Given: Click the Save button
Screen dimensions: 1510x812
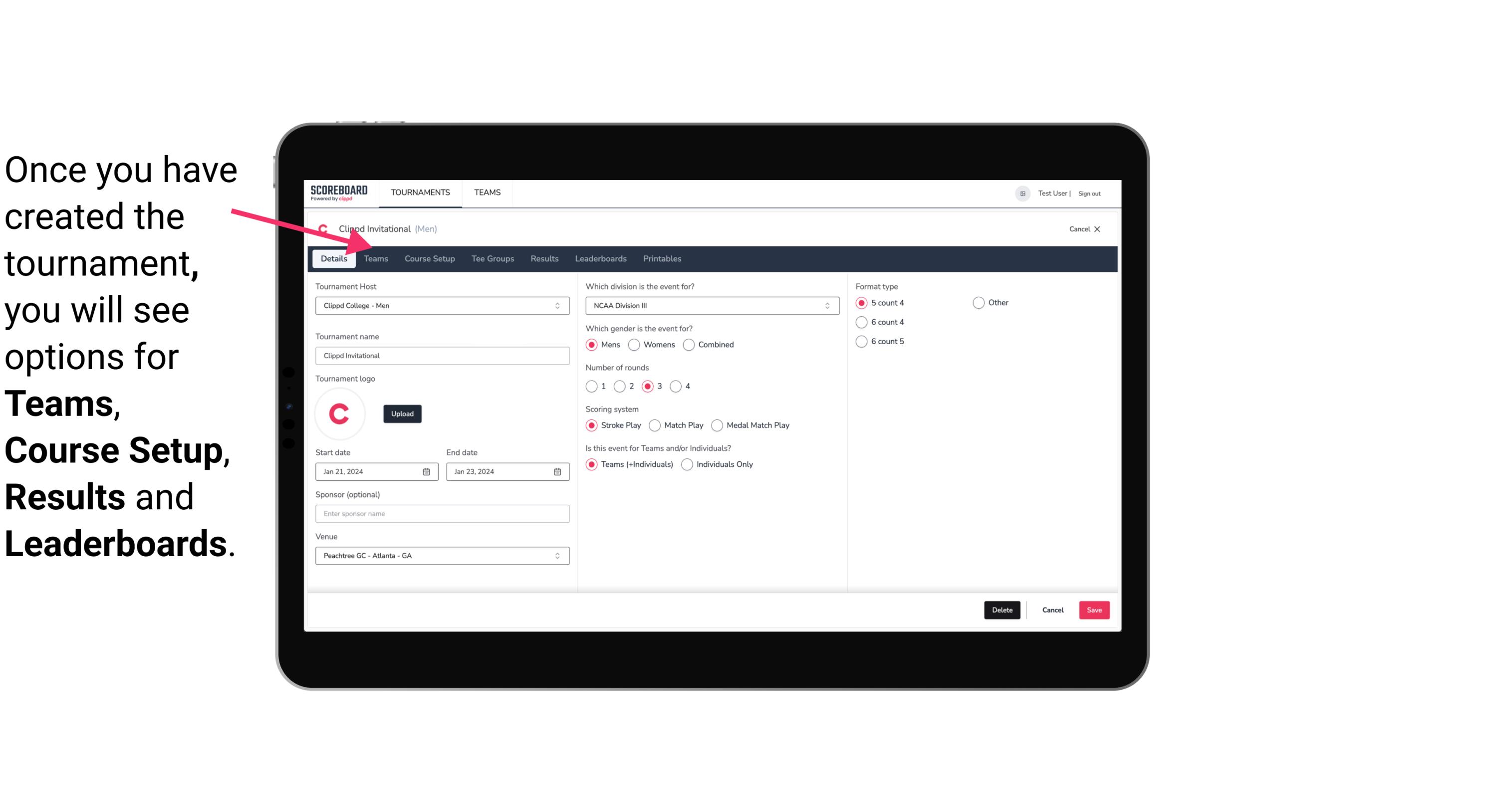Looking at the screenshot, I should click(x=1093, y=609).
